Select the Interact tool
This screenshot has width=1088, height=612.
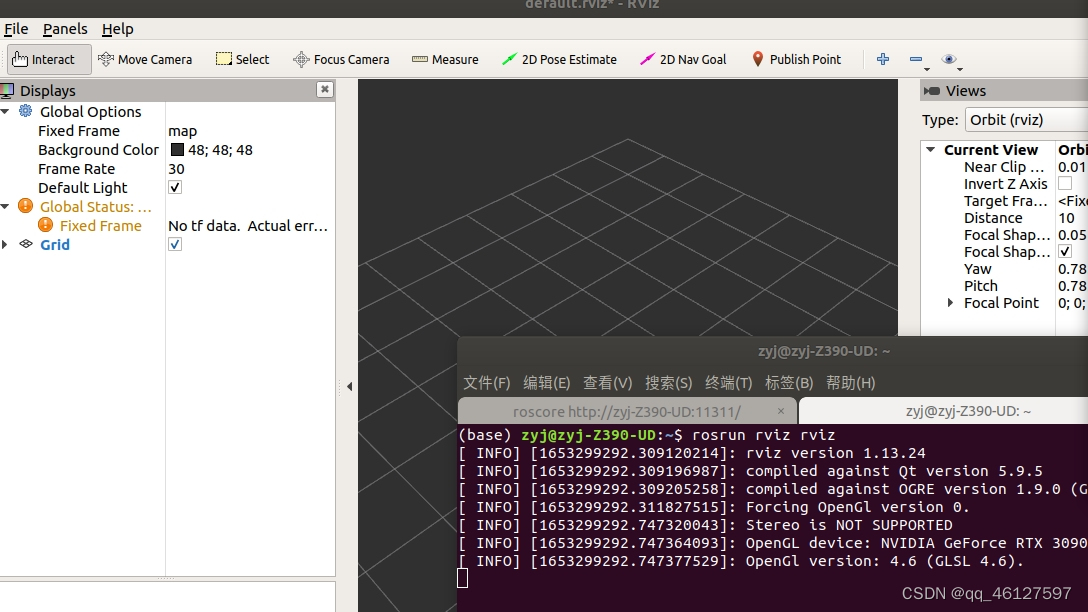tap(47, 59)
